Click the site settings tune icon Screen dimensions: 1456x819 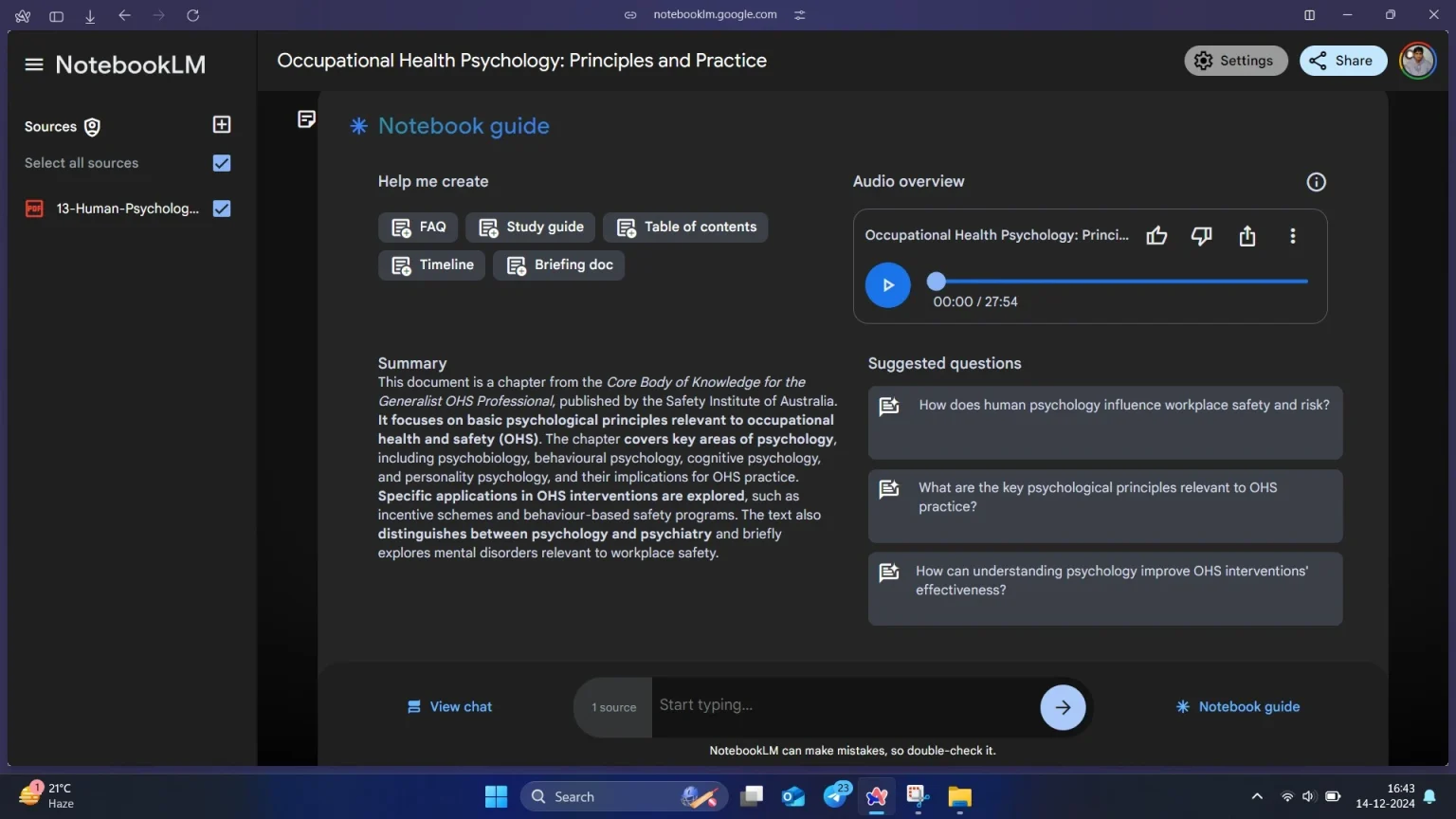pyautogui.click(x=799, y=15)
